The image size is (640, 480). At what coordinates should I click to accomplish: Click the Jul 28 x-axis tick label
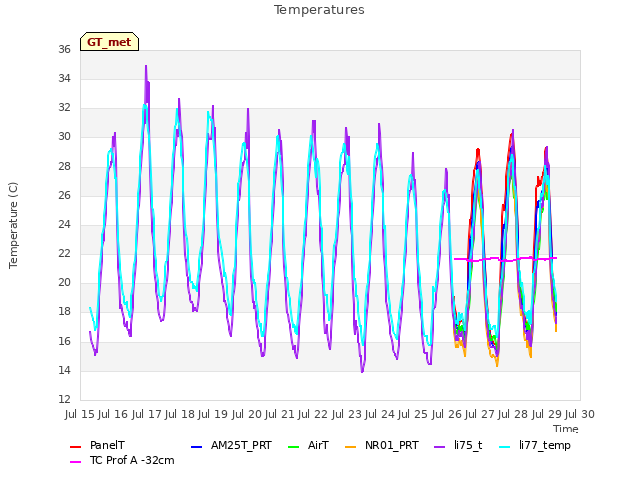click(x=513, y=414)
